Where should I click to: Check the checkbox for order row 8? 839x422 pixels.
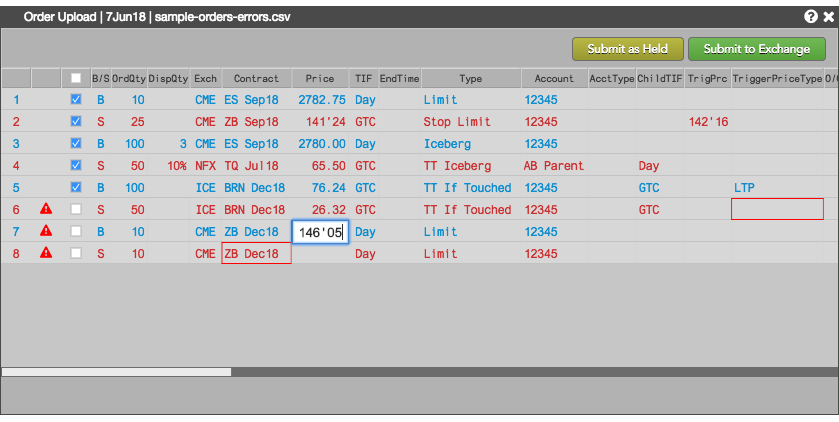pyautogui.click(x=76, y=253)
